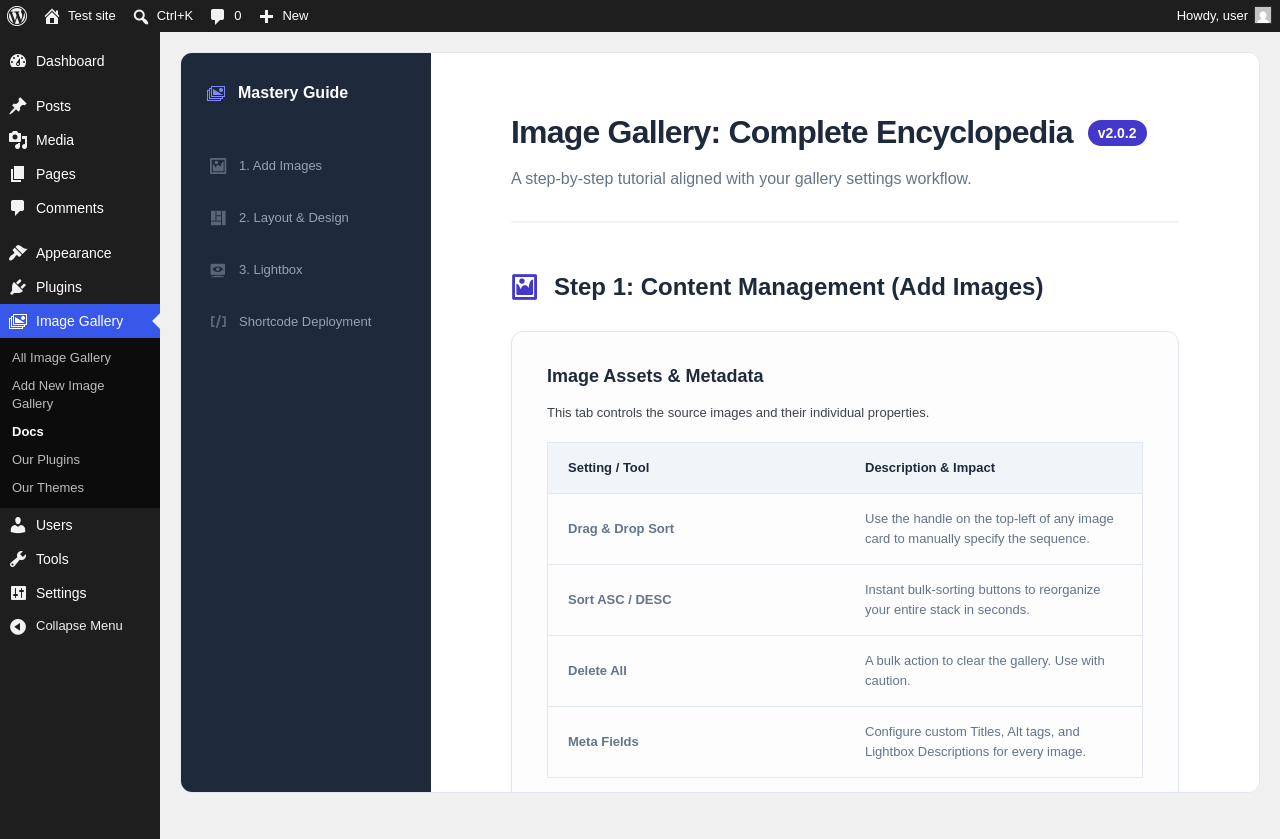Click comment count 0 in admin bar
The height and width of the screenshot is (839, 1280).
238,16
